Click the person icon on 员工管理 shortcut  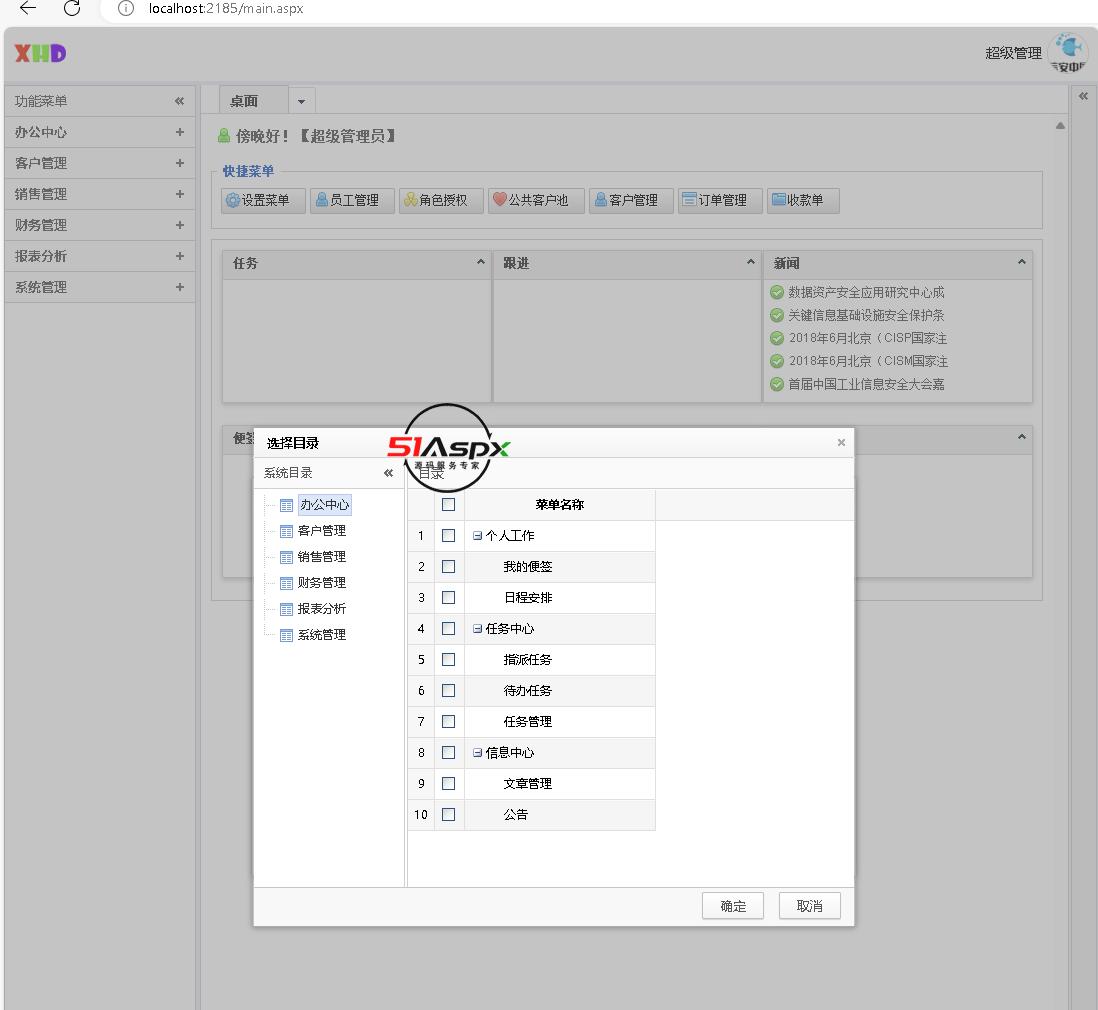click(x=321, y=200)
